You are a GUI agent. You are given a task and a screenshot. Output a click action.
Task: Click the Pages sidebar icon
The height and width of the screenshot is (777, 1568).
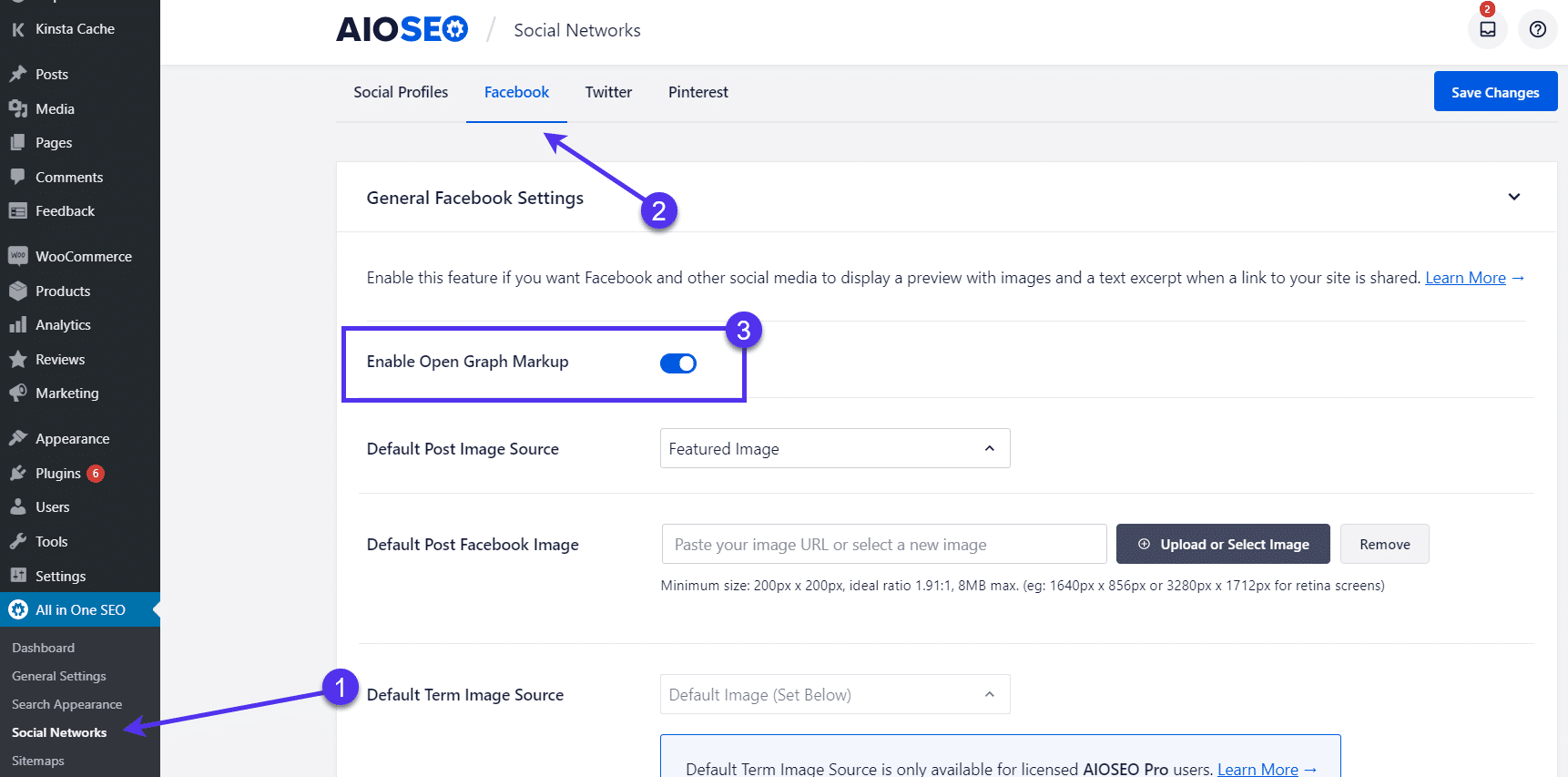click(x=18, y=143)
